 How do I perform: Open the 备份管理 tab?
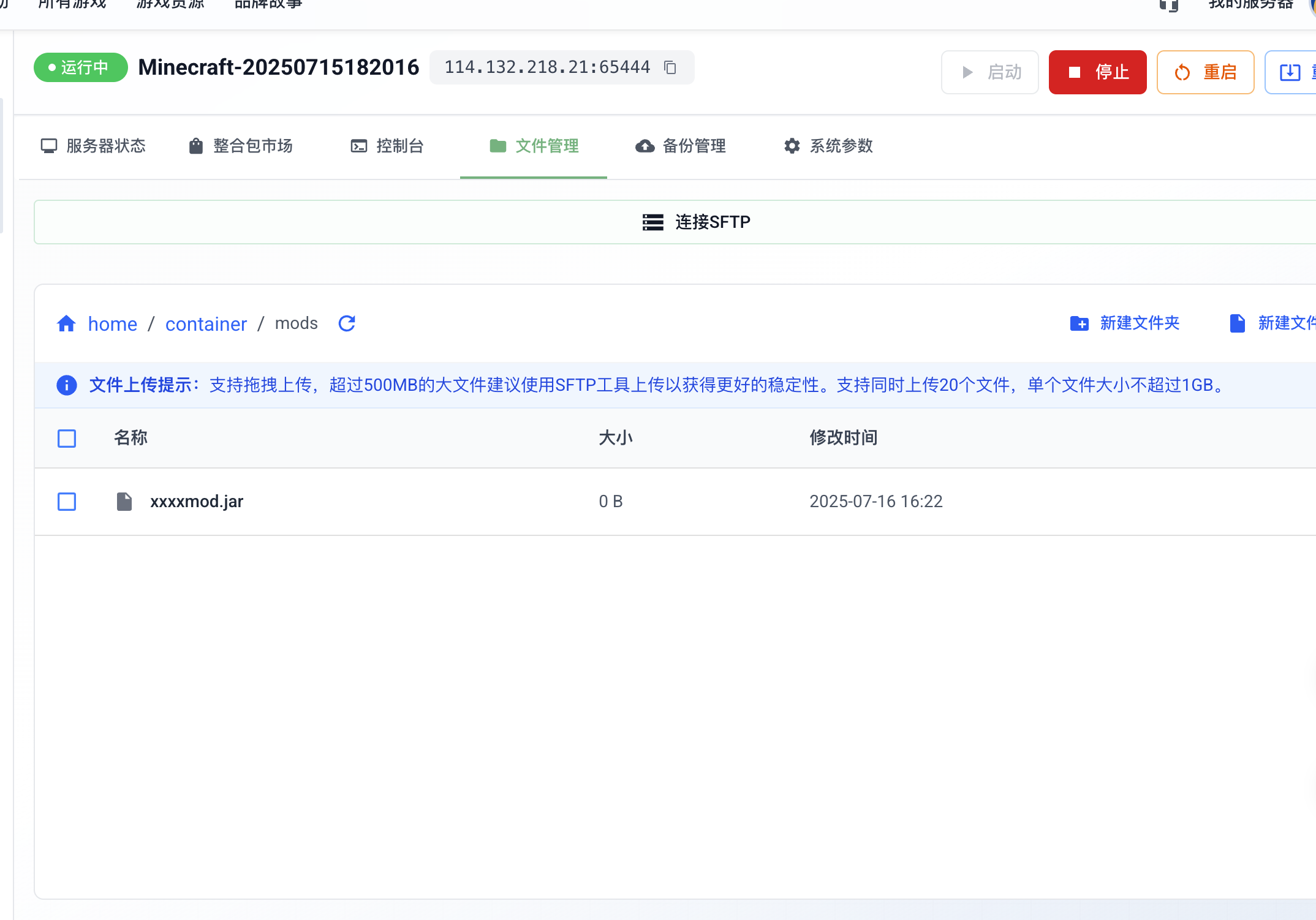pos(681,146)
